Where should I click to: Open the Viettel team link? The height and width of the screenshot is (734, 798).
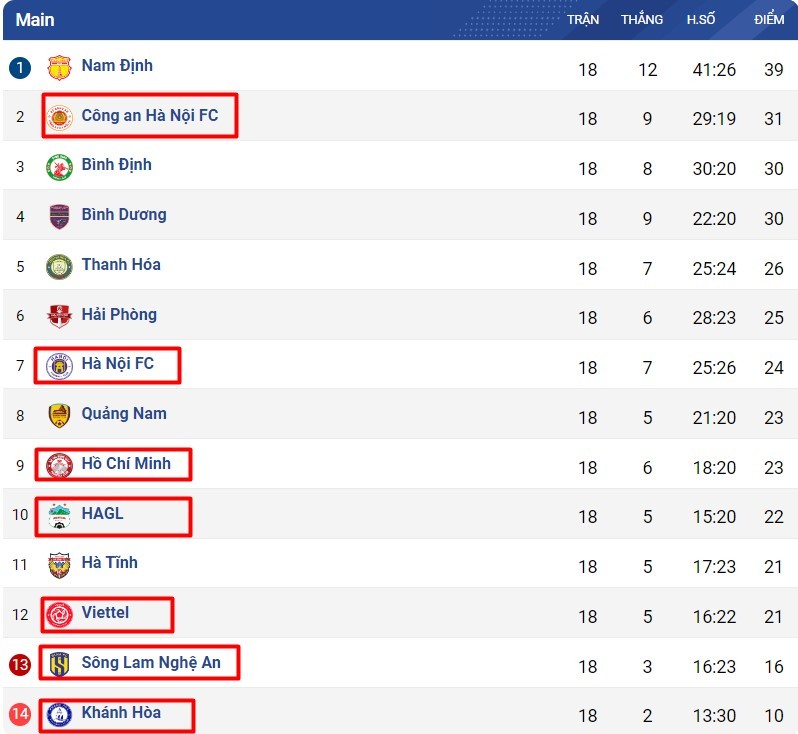(x=105, y=612)
